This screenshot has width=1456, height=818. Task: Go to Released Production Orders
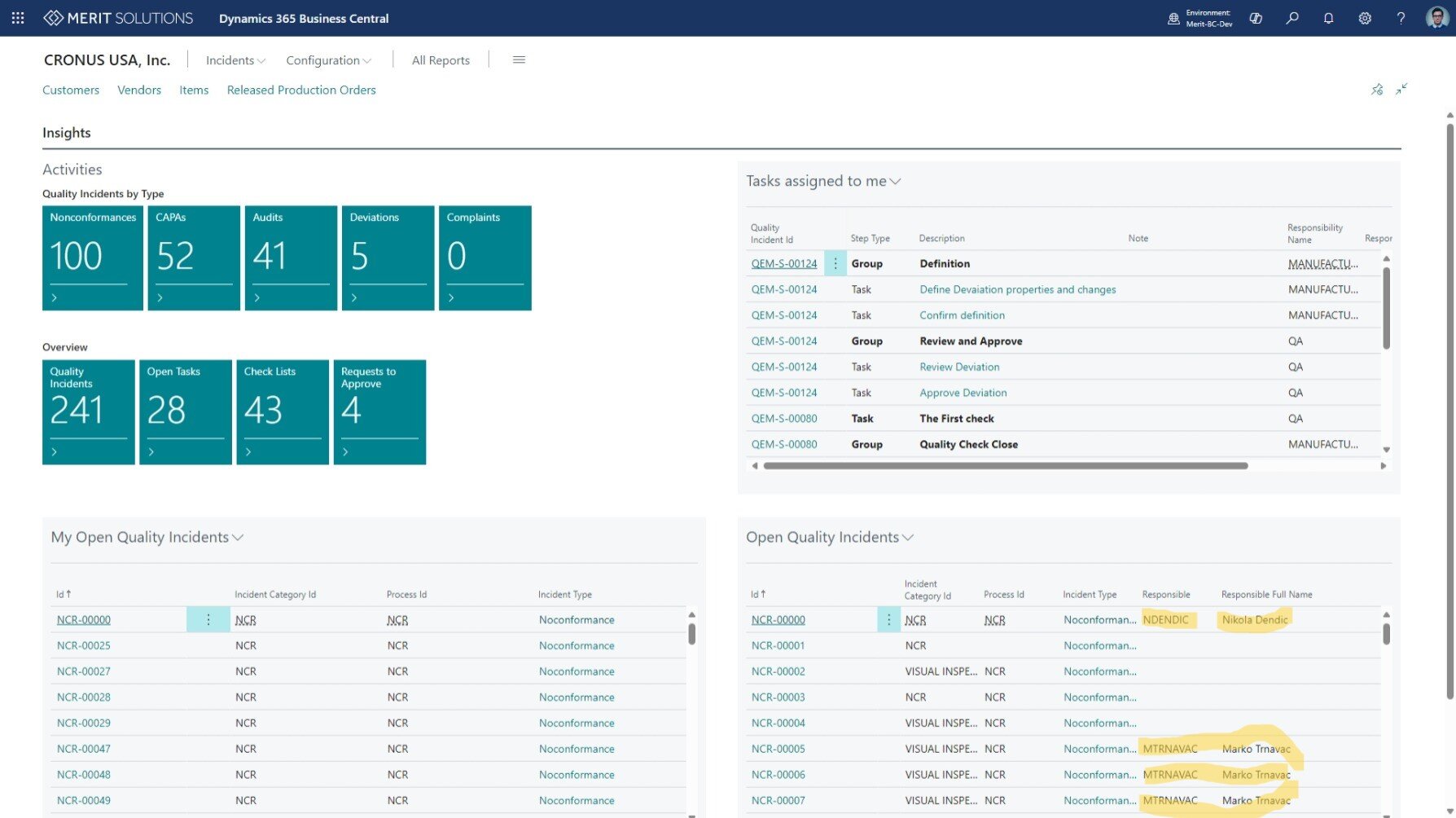point(301,90)
